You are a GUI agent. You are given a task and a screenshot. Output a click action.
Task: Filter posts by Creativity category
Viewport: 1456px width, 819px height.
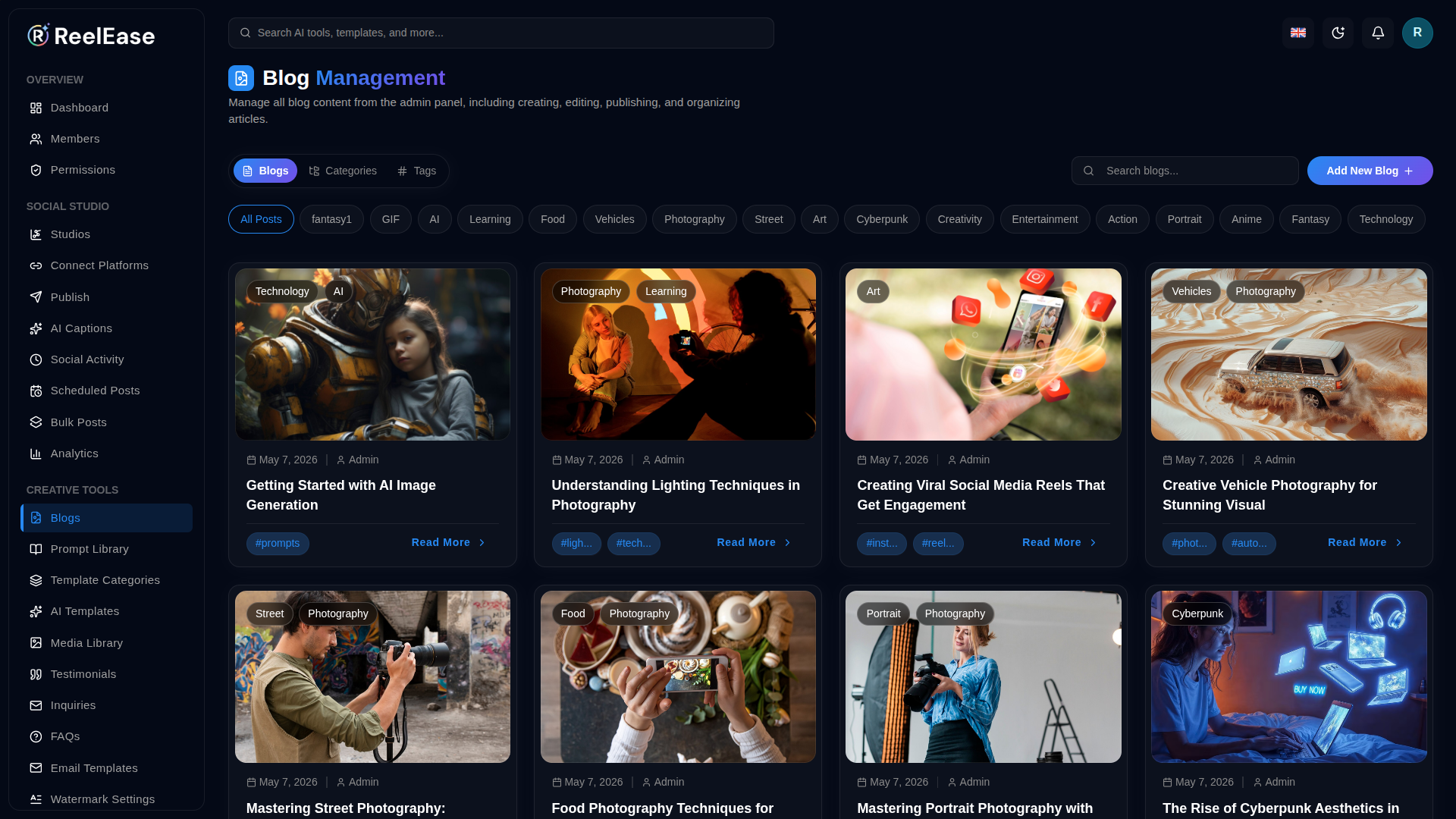point(959,219)
